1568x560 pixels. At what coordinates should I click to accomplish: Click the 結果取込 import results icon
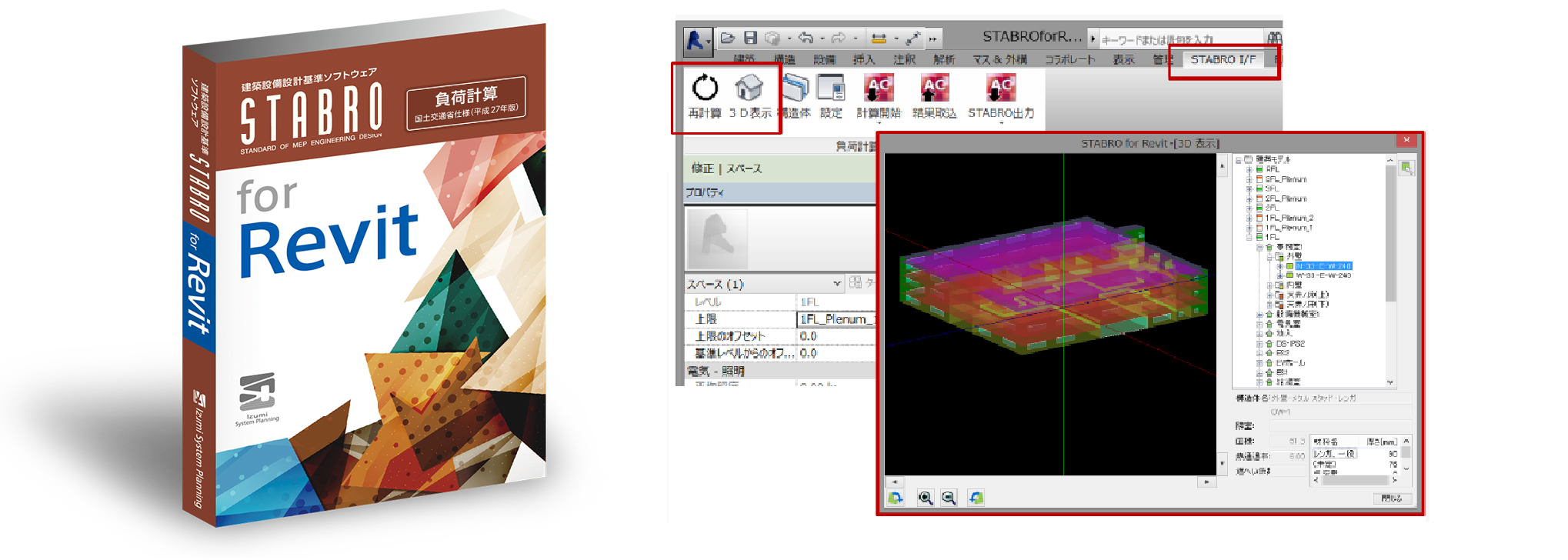click(x=934, y=88)
